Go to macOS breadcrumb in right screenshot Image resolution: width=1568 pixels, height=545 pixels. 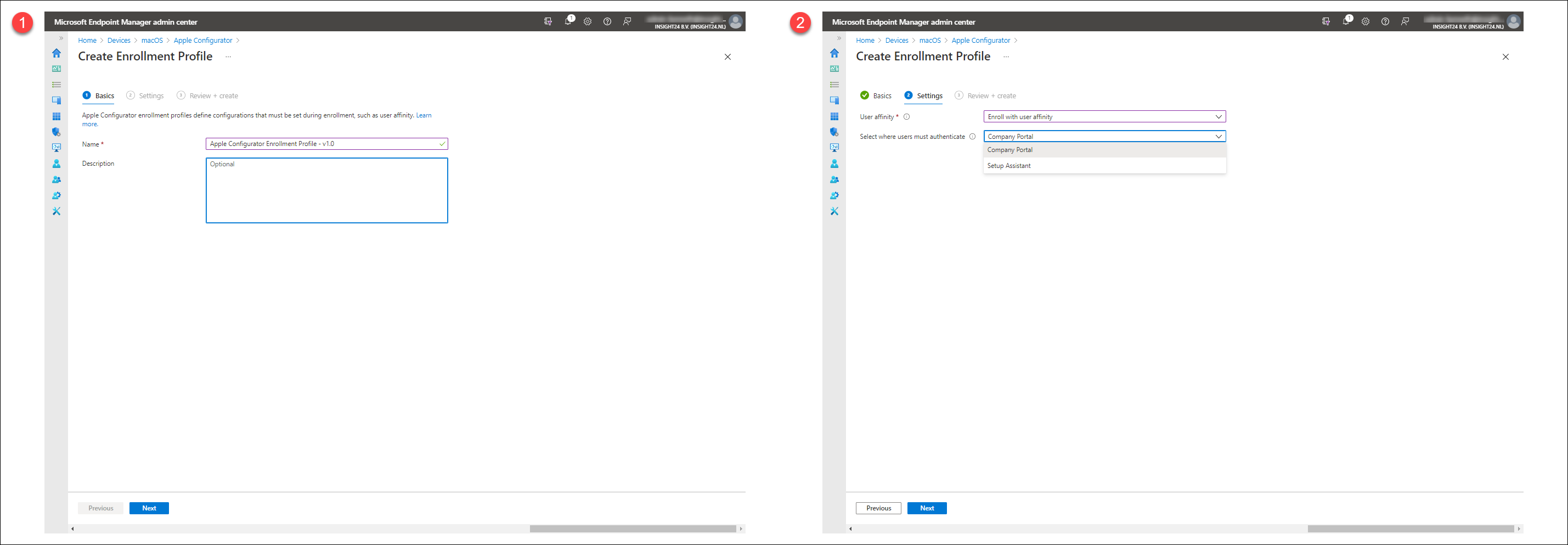click(x=930, y=41)
